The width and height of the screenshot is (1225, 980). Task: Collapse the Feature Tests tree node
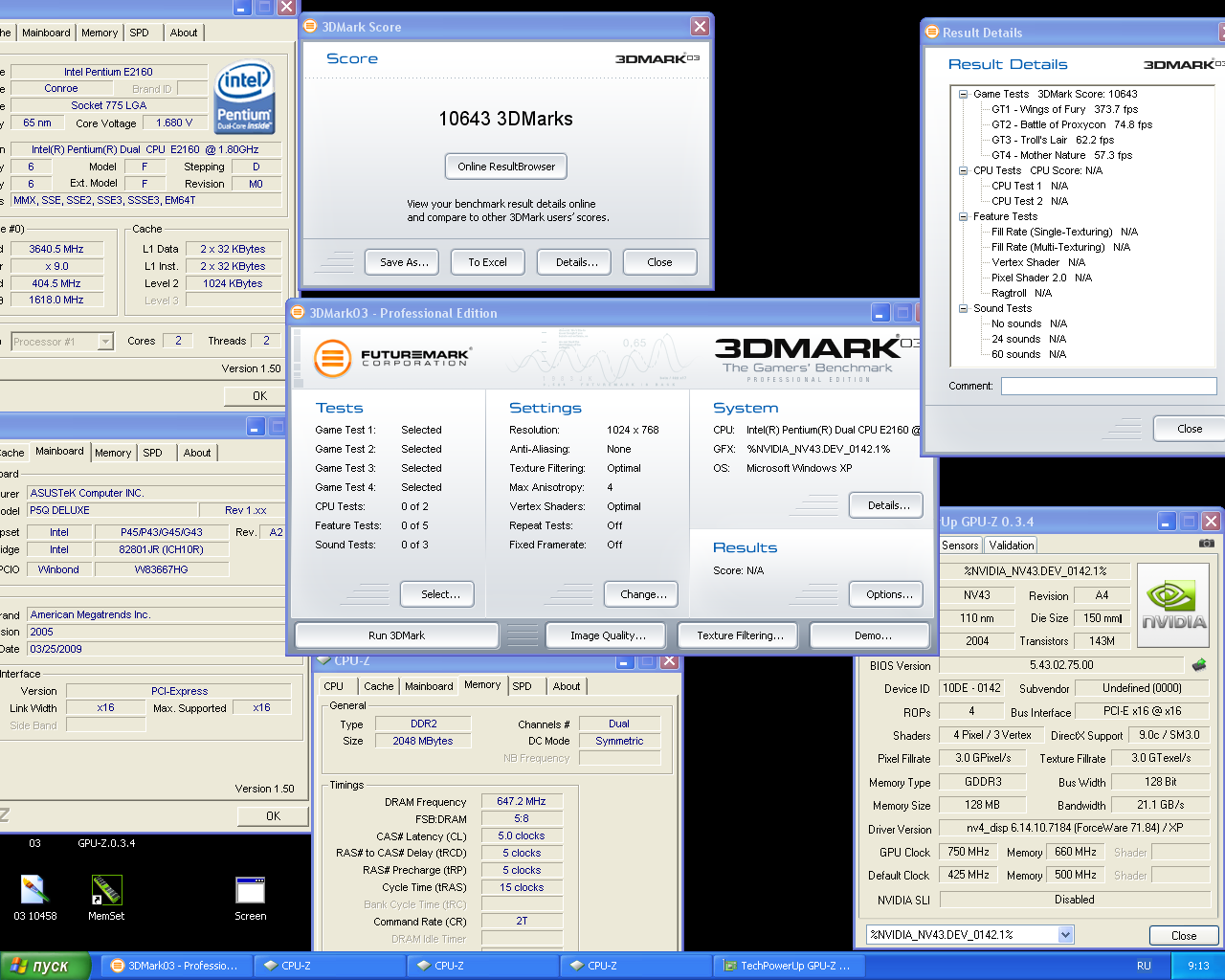pyautogui.click(x=963, y=216)
